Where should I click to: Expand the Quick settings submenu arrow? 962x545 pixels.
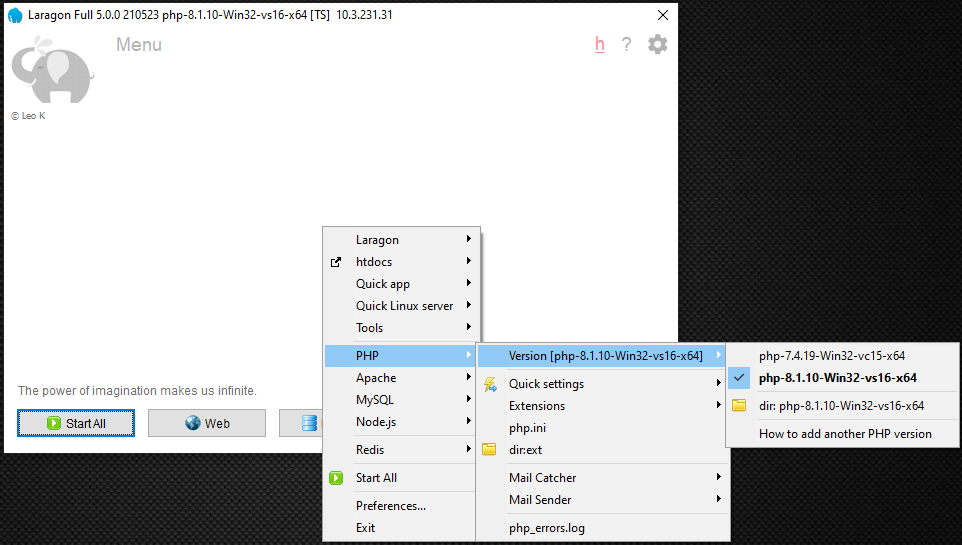pyautogui.click(x=718, y=383)
